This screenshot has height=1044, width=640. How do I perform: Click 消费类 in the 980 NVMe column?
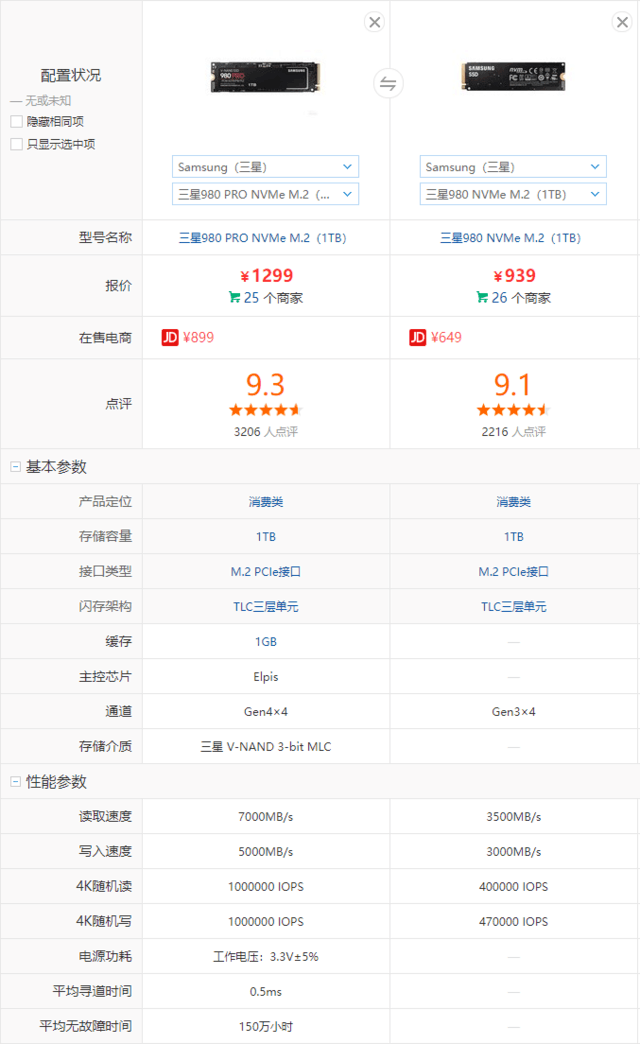pyautogui.click(x=513, y=502)
